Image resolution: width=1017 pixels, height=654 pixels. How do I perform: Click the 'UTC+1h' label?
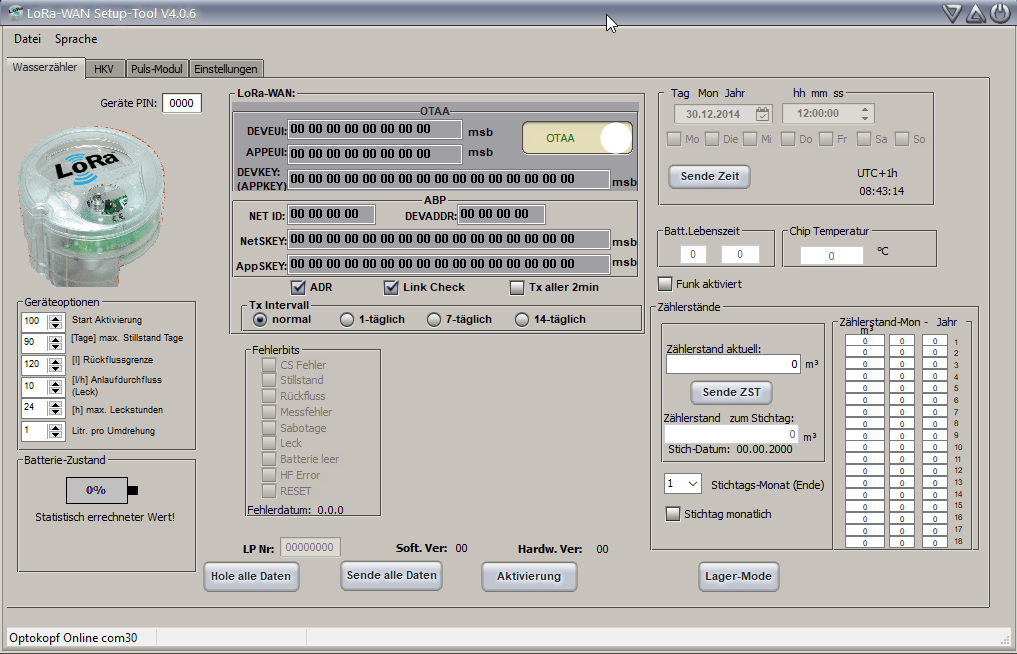click(877, 173)
